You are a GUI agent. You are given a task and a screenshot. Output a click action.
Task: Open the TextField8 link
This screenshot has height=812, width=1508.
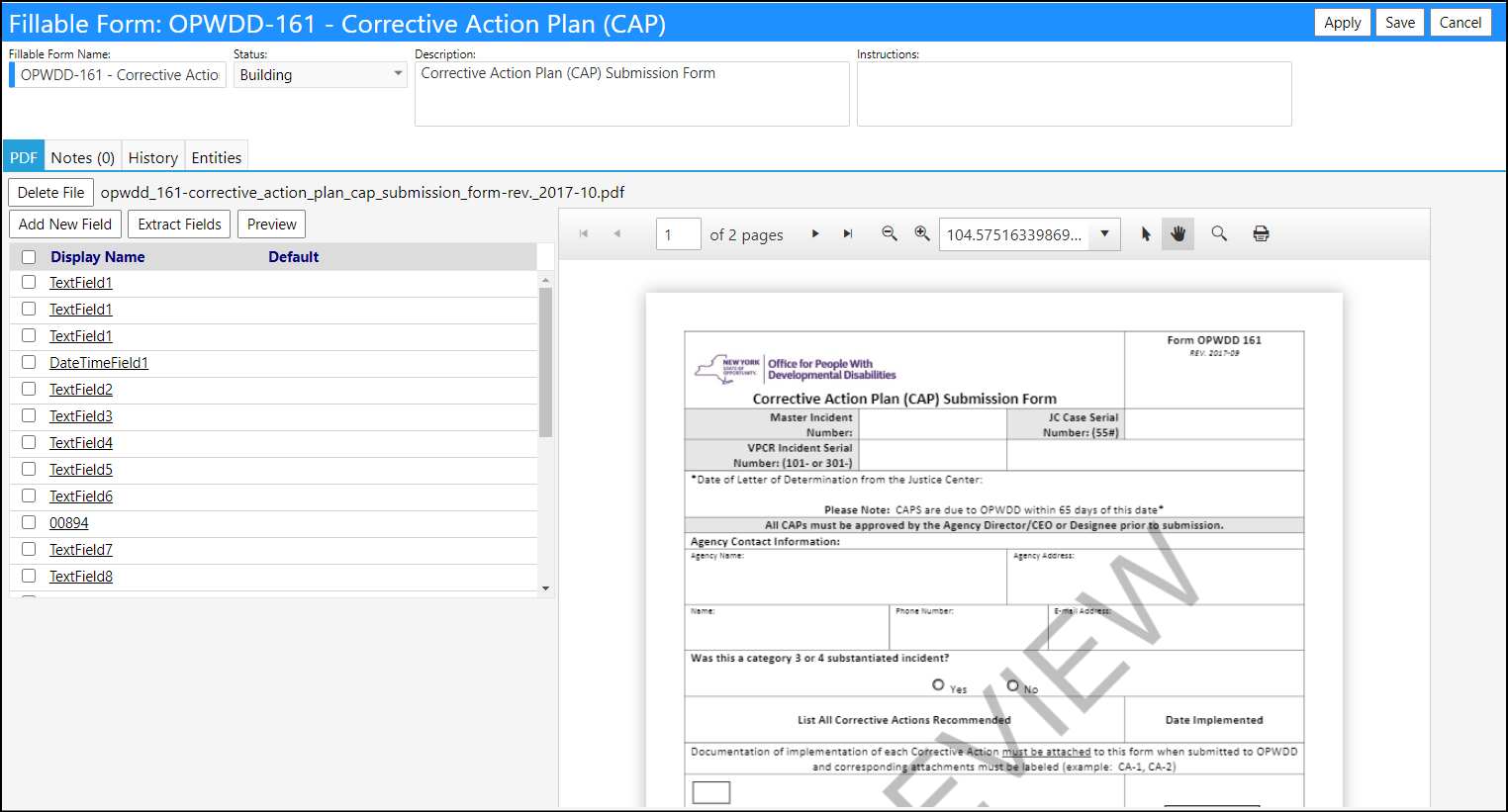[81, 577]
